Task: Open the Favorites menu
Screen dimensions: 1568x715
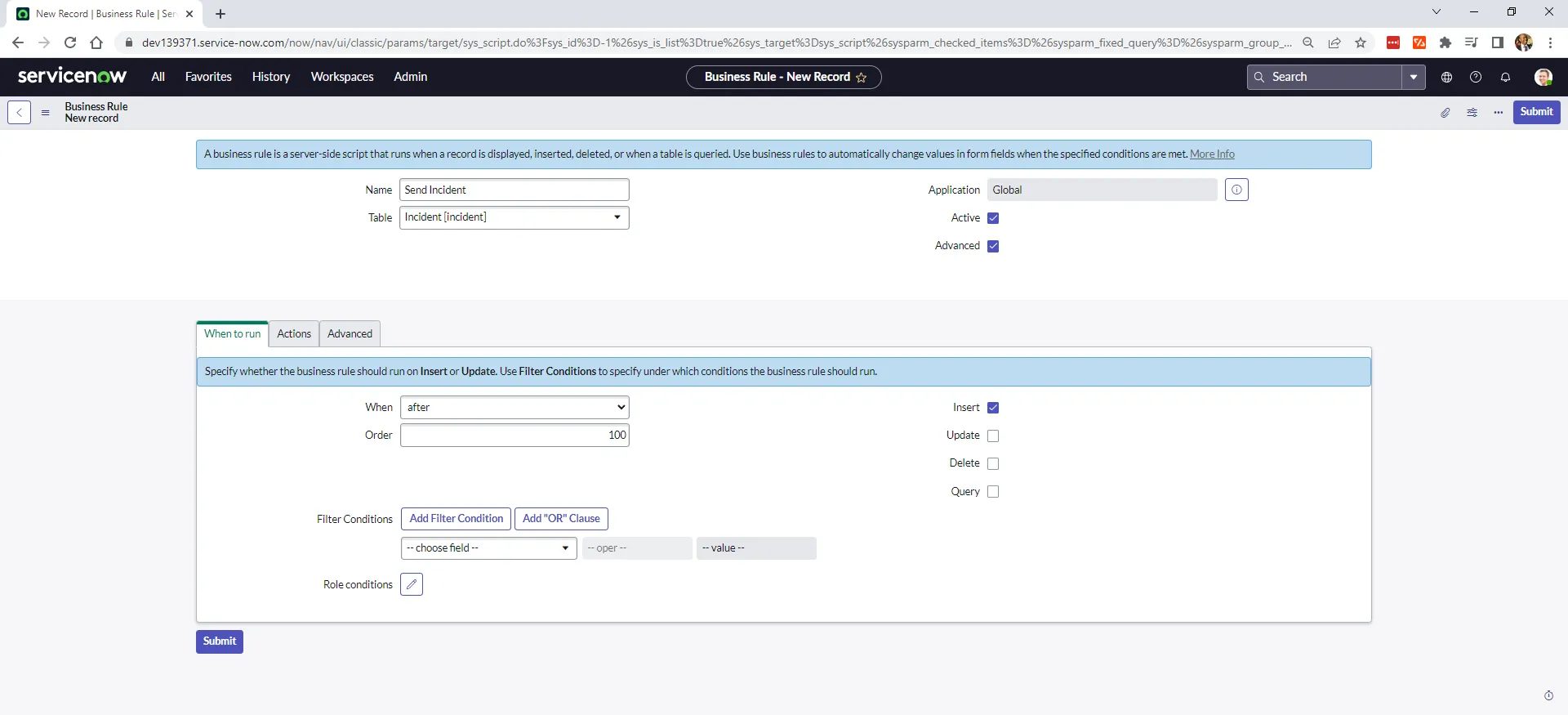Action: 208,77
